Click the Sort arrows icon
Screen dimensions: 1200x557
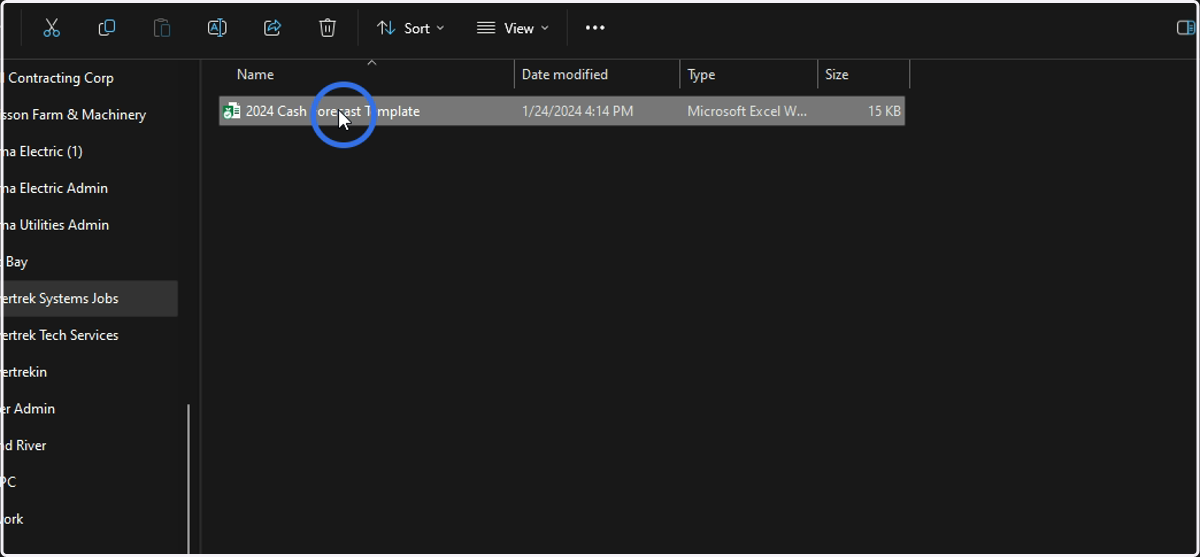[x=386, y=28]
